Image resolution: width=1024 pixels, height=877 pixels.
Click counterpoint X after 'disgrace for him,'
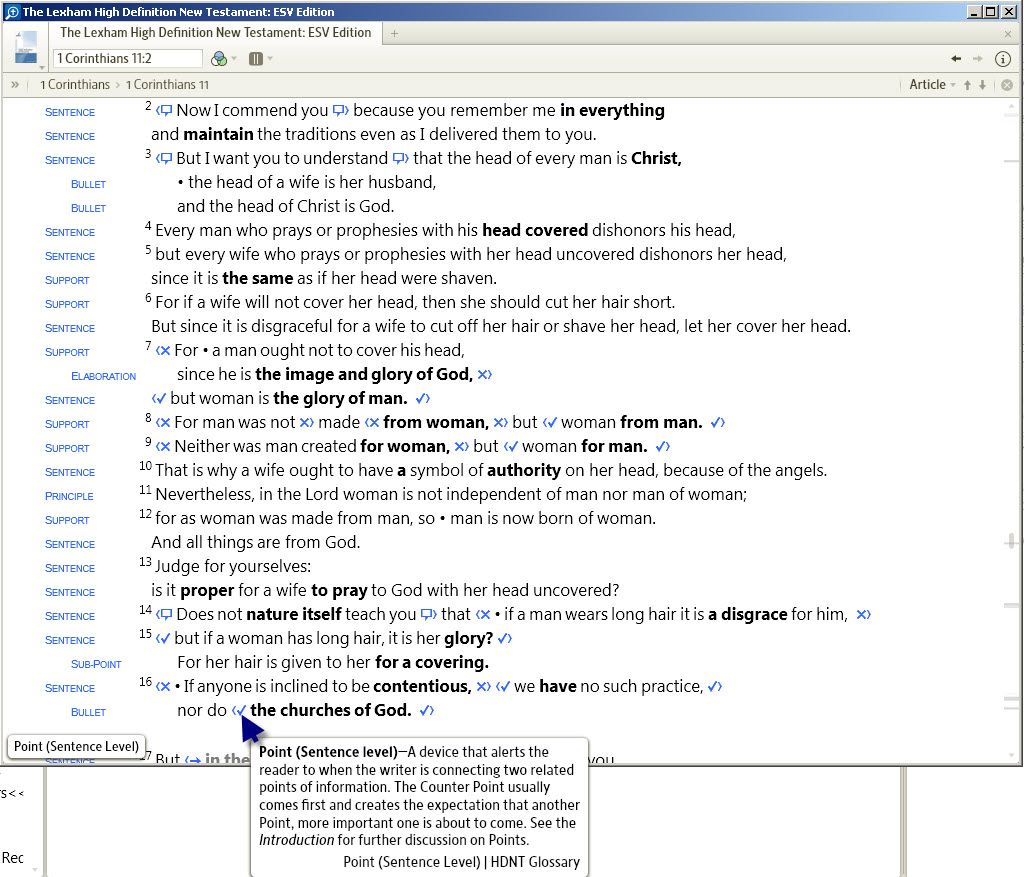(863, 614)
